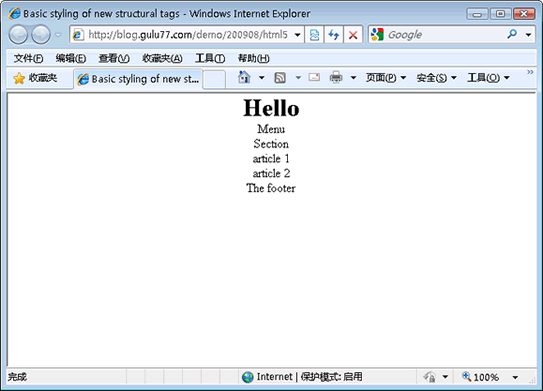Click the 'article 2' text
Image resolution: width=543 pixels, height=391 pixels.
(x=271, y=173)
